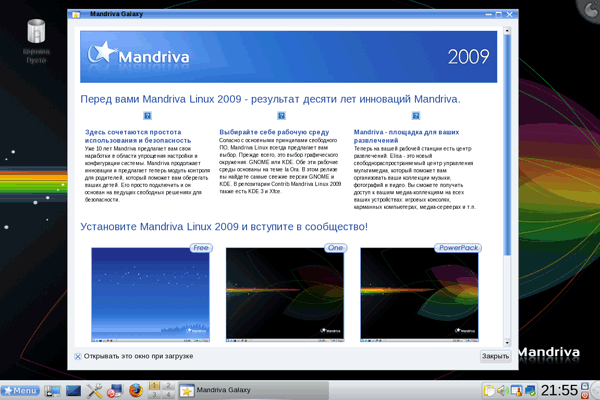Click the 'Mandriva - площадка для ваших развлечений' heading
Viewport: 600px width, 400px height.
tap(406, 136)
